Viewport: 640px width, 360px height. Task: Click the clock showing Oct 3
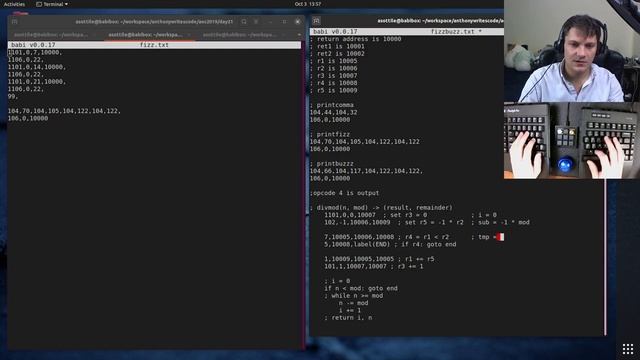tap(308, 4)
